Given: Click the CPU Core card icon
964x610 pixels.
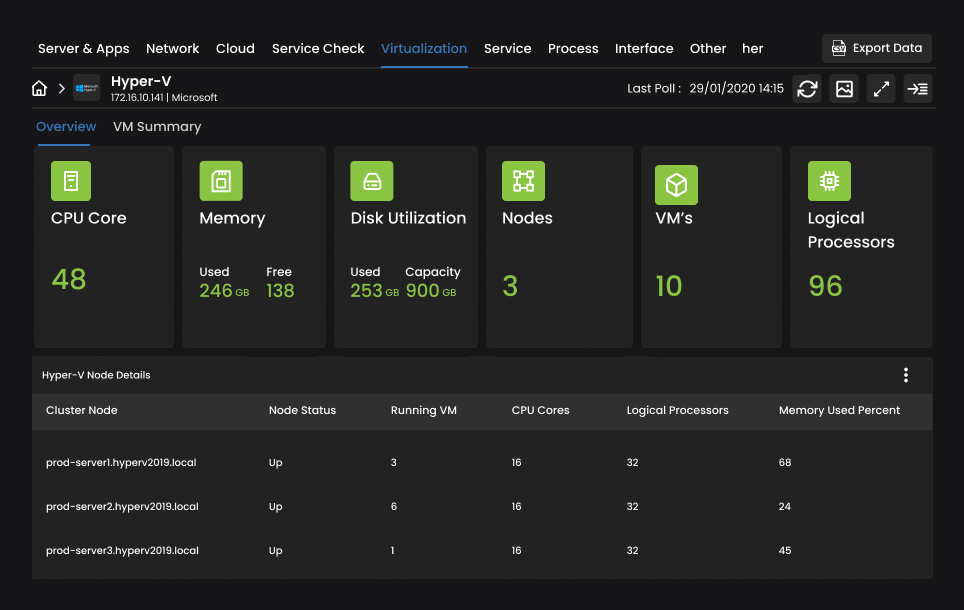Looking at the screenshot, I should [71, 181].
